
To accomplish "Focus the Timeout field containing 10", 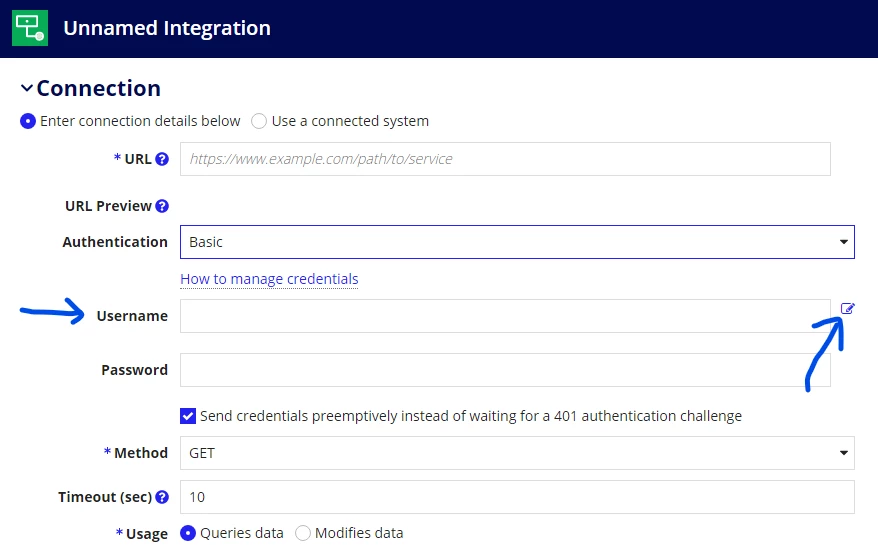I will pos(517,497).
